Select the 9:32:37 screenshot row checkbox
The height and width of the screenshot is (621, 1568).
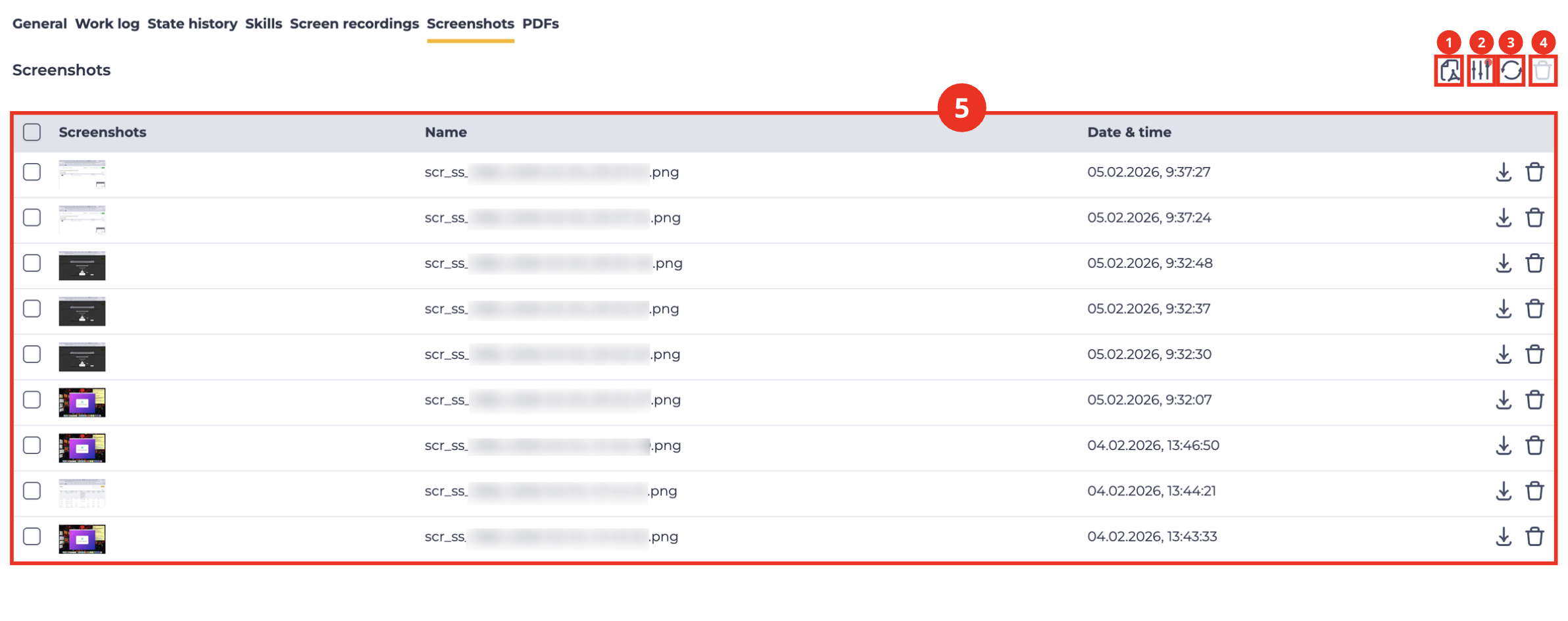(x=32, y=309)
